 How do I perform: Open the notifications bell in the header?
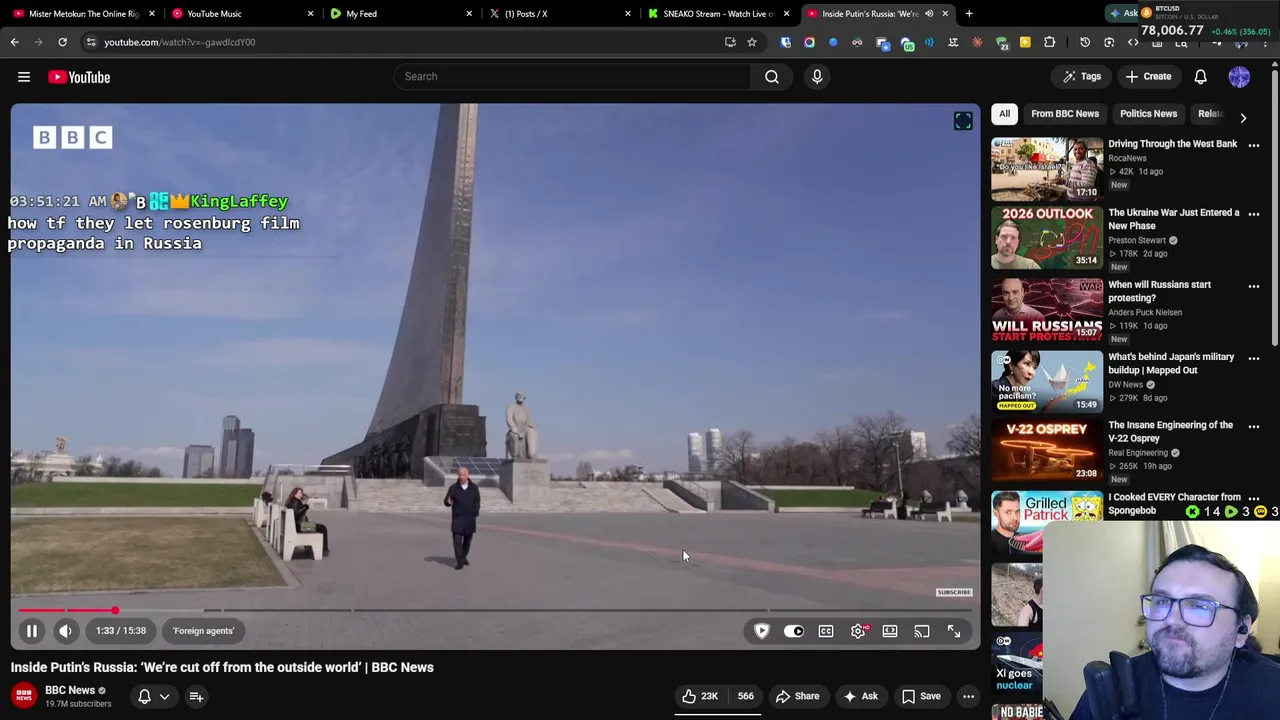tap(1200, 76)
